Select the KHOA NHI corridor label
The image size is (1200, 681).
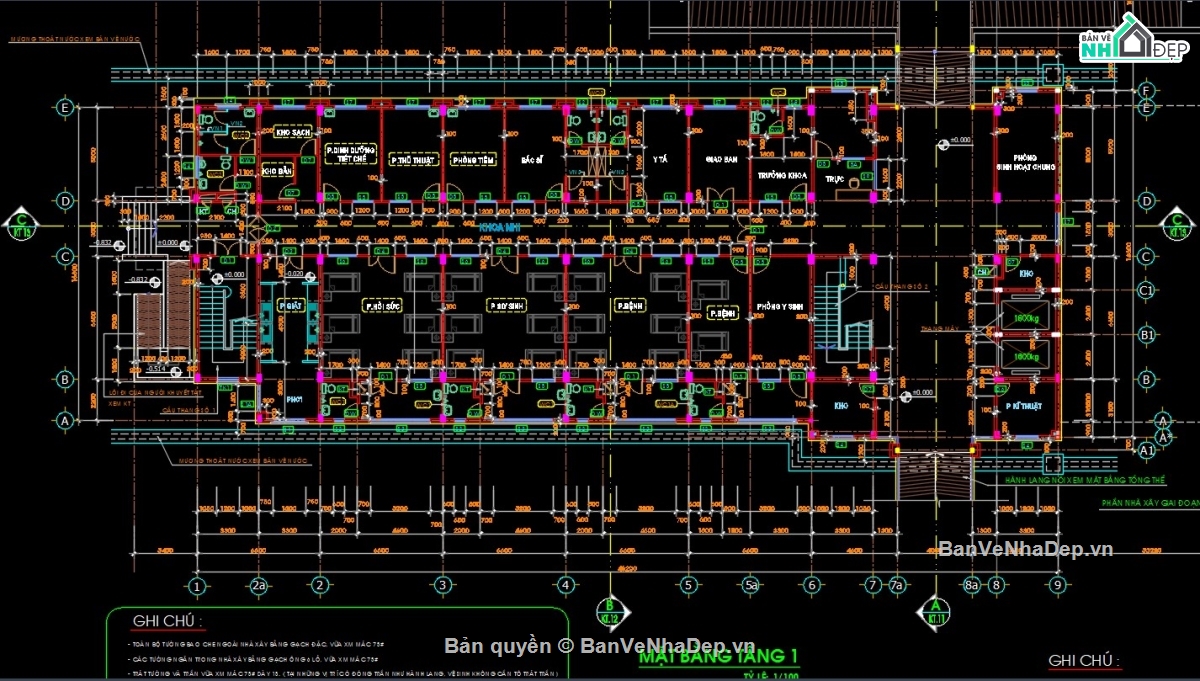click(x=502, y=228)
